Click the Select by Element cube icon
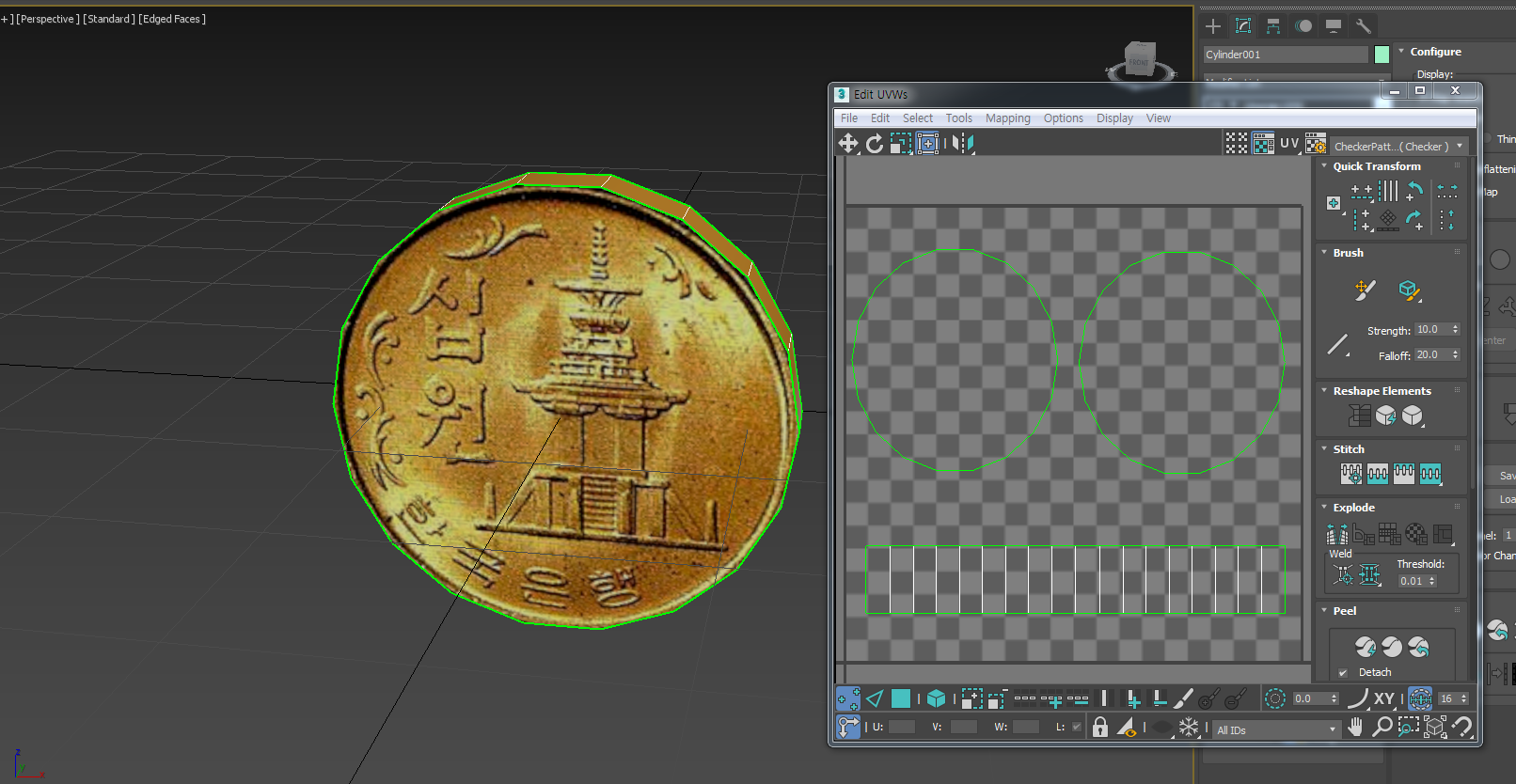This screenshot has height=784, width=1516. 936,698
